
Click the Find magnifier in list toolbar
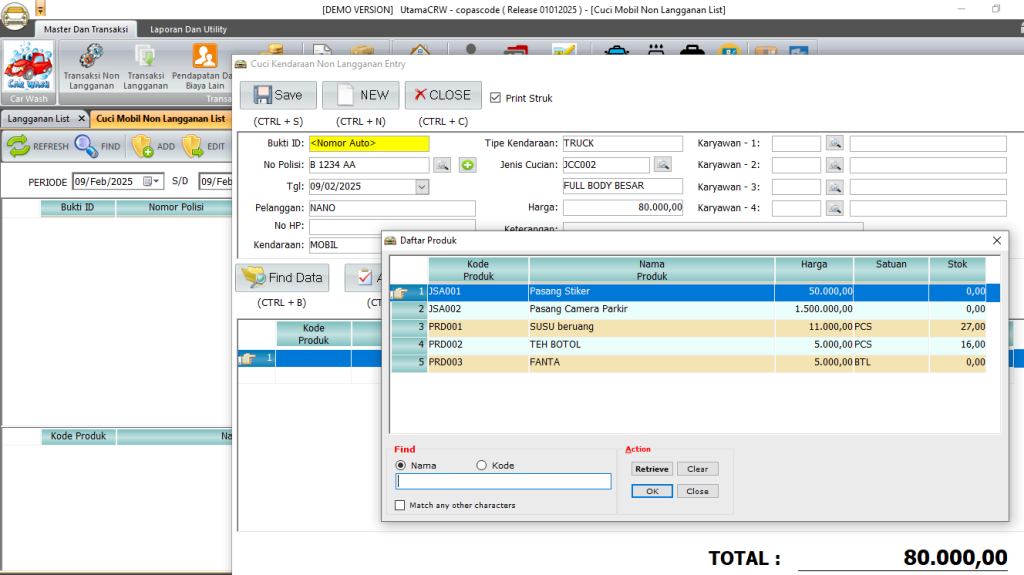(85, 146)
